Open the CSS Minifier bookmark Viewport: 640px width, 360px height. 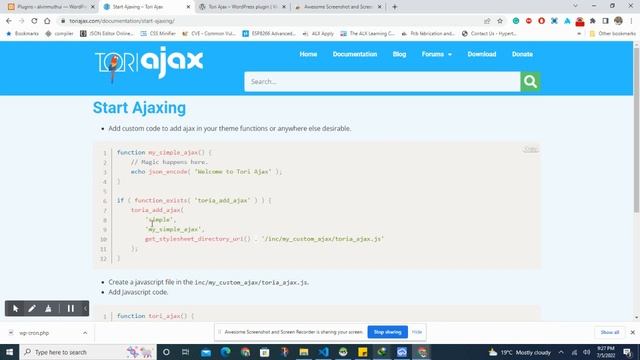(158, 33)
